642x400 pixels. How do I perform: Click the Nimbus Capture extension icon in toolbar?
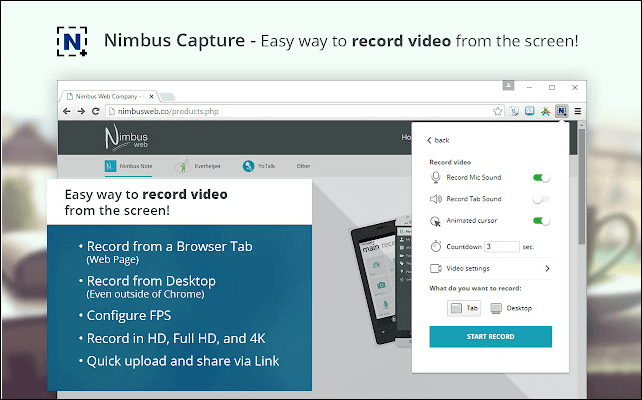(x=562, y=111)
